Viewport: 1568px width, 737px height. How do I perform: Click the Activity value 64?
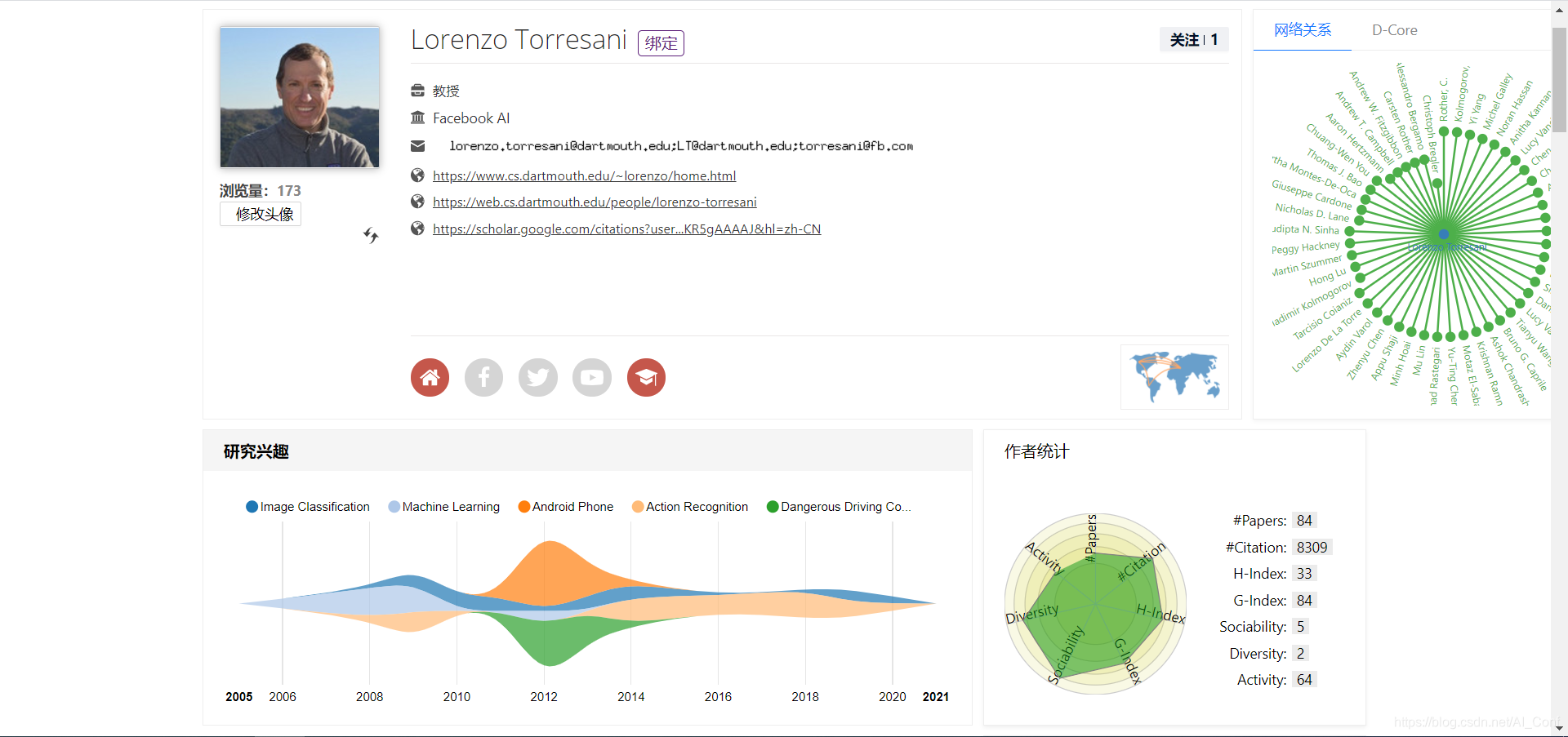1304,679
